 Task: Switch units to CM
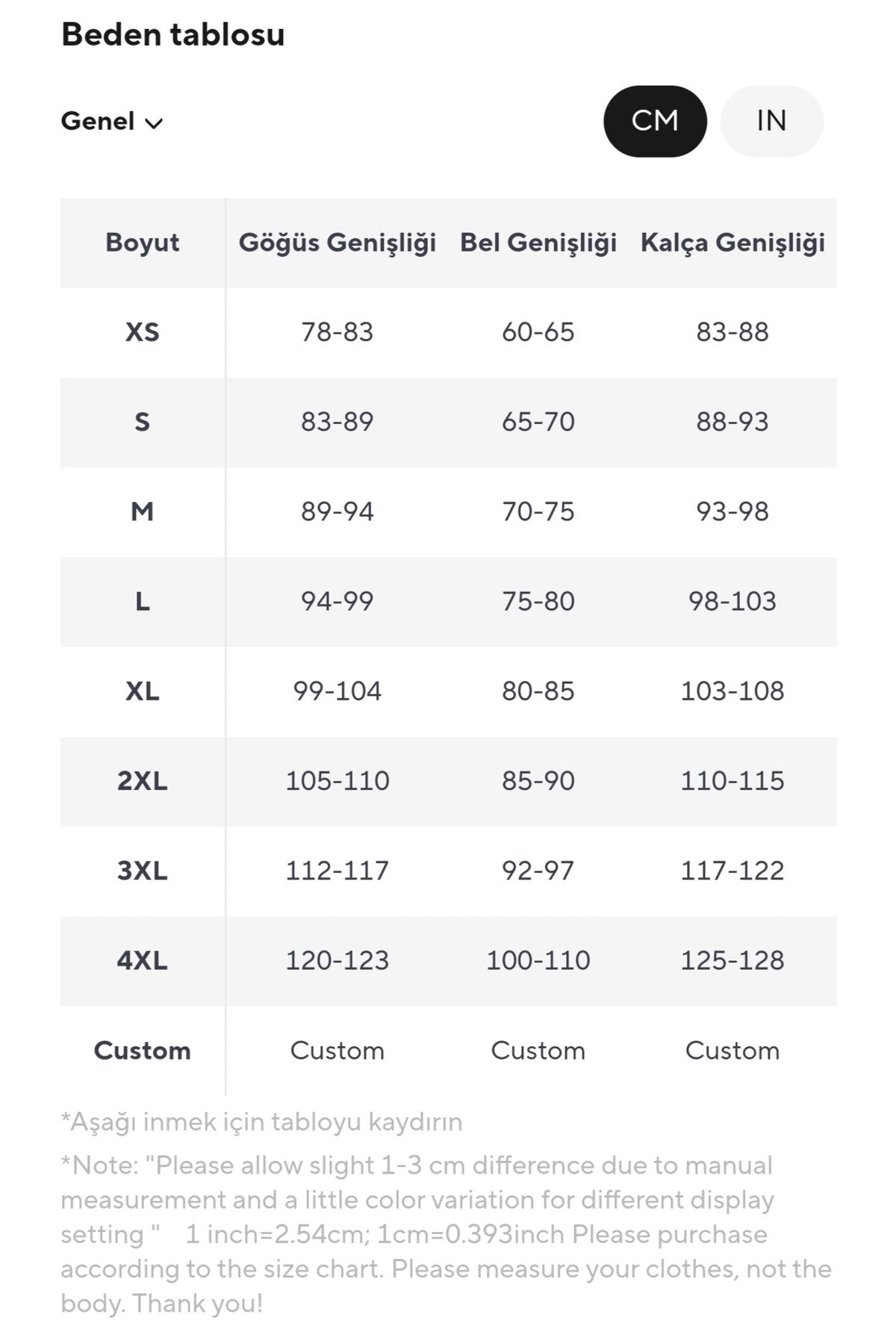(x=655, y=121)
